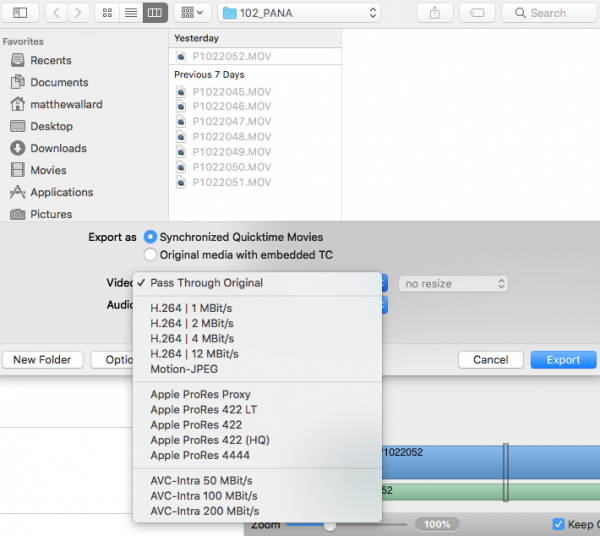Screen dimensions: 600x536
Task: Toggle the Keep checkbox near zoom
Action: [559, 524]
